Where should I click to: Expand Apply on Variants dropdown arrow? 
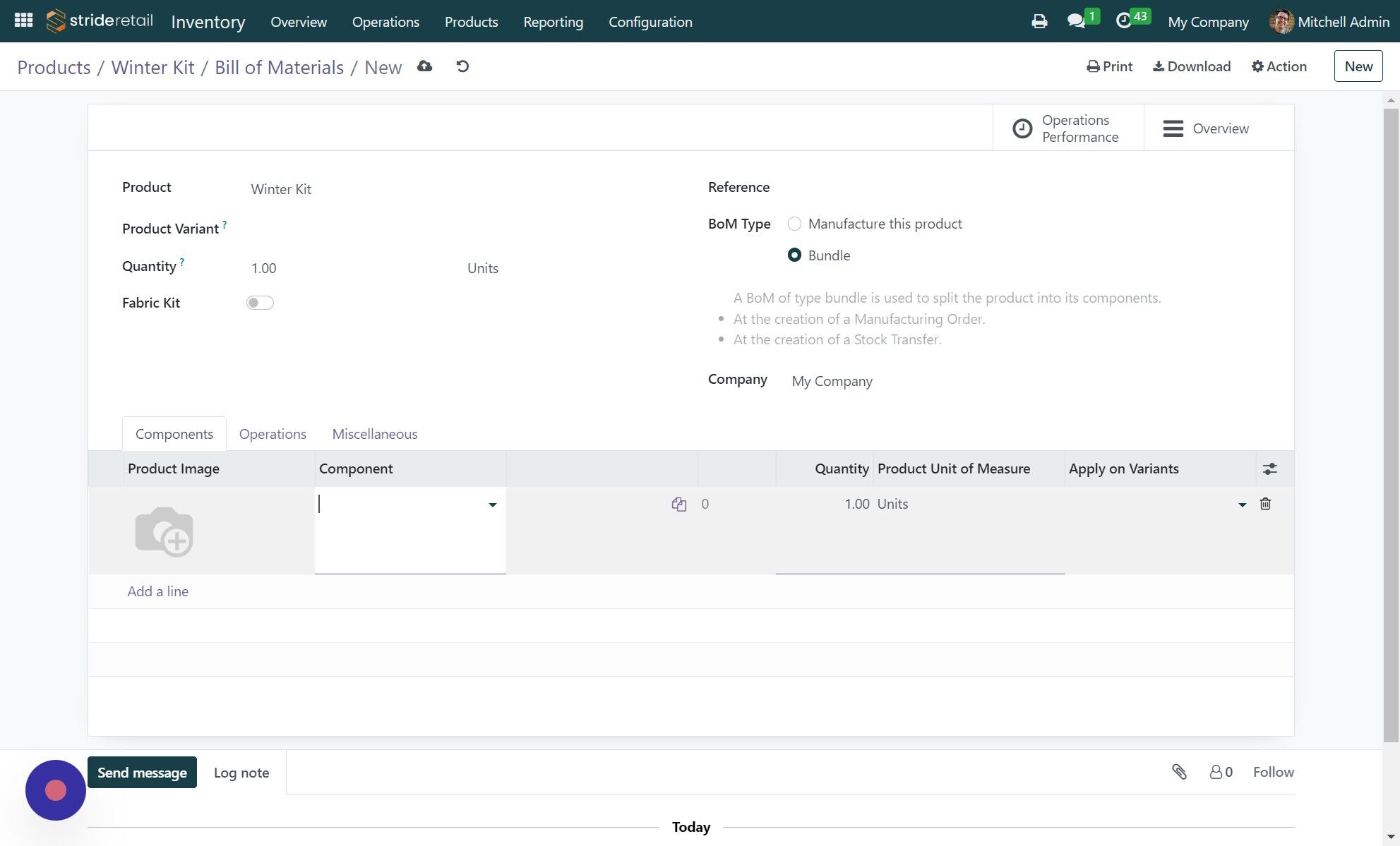coord(1242,504)
